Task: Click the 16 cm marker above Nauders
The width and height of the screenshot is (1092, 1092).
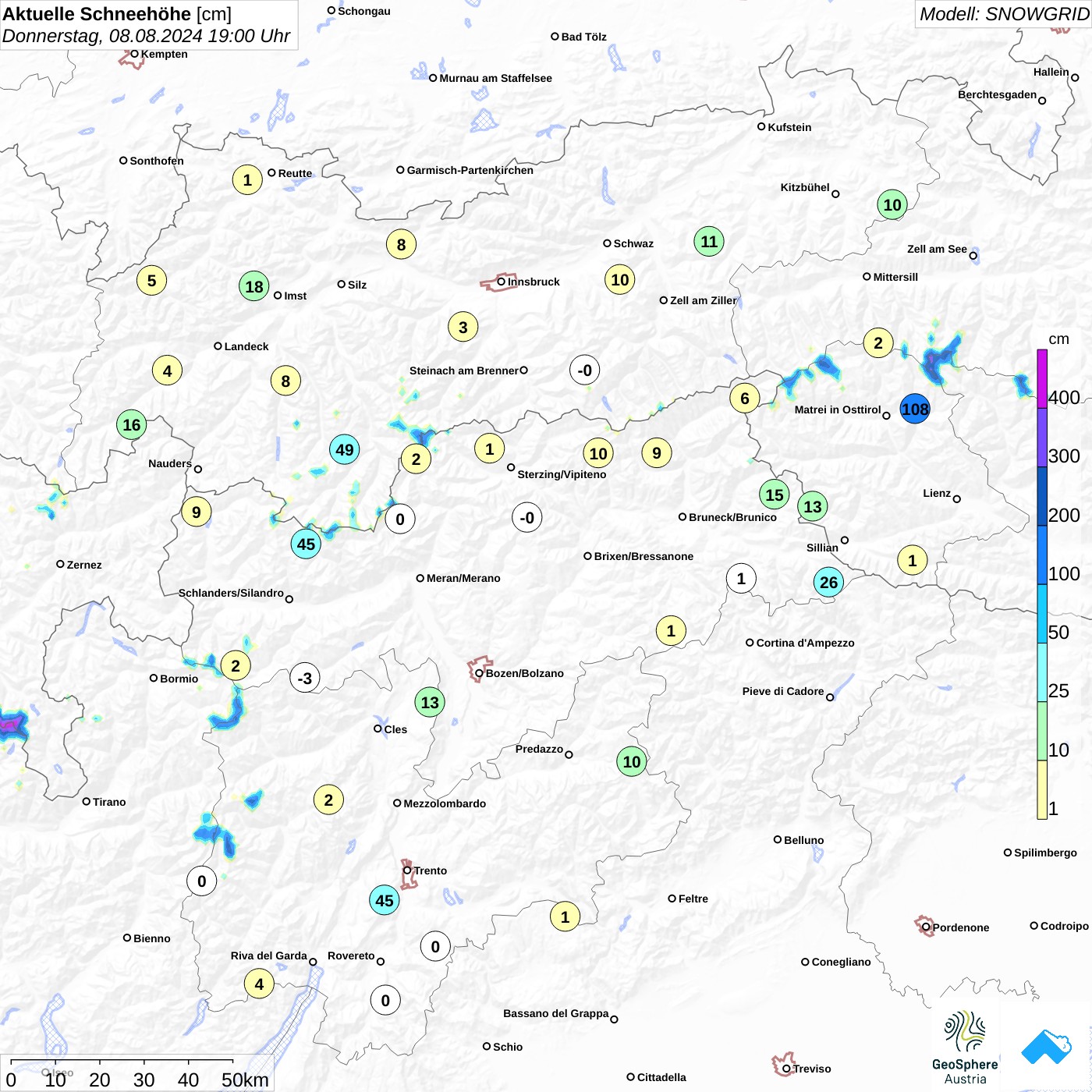Action: (x=132, y=424)
